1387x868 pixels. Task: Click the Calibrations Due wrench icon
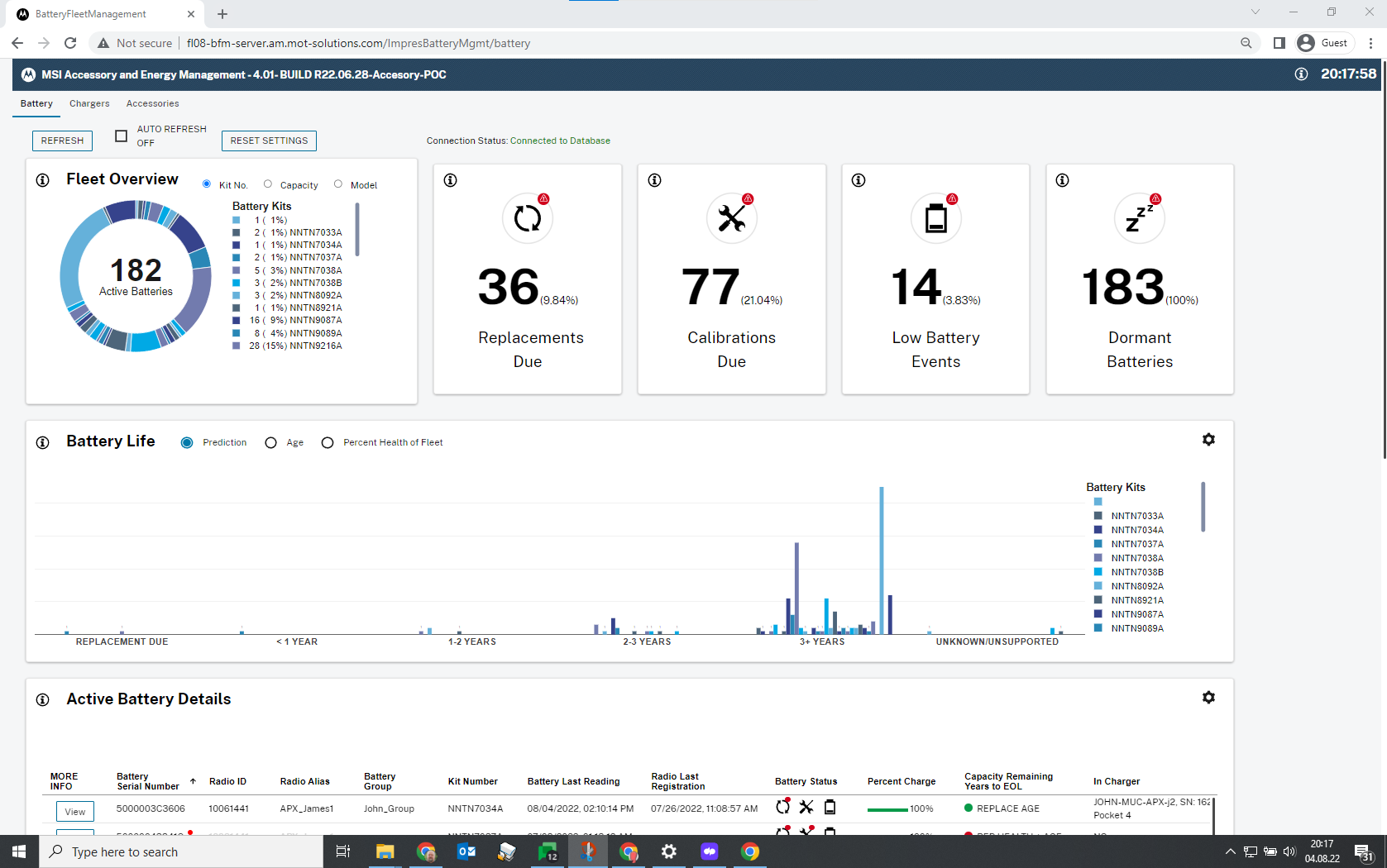731,219
